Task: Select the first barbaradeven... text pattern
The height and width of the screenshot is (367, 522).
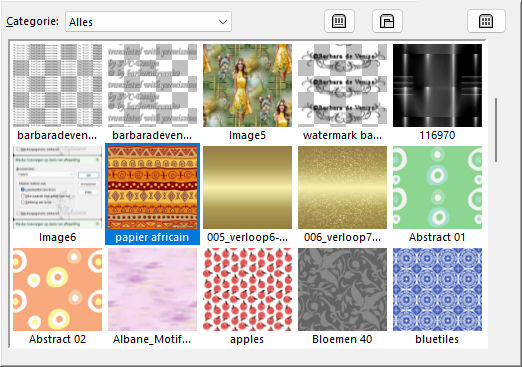Action: pos(57,92)
